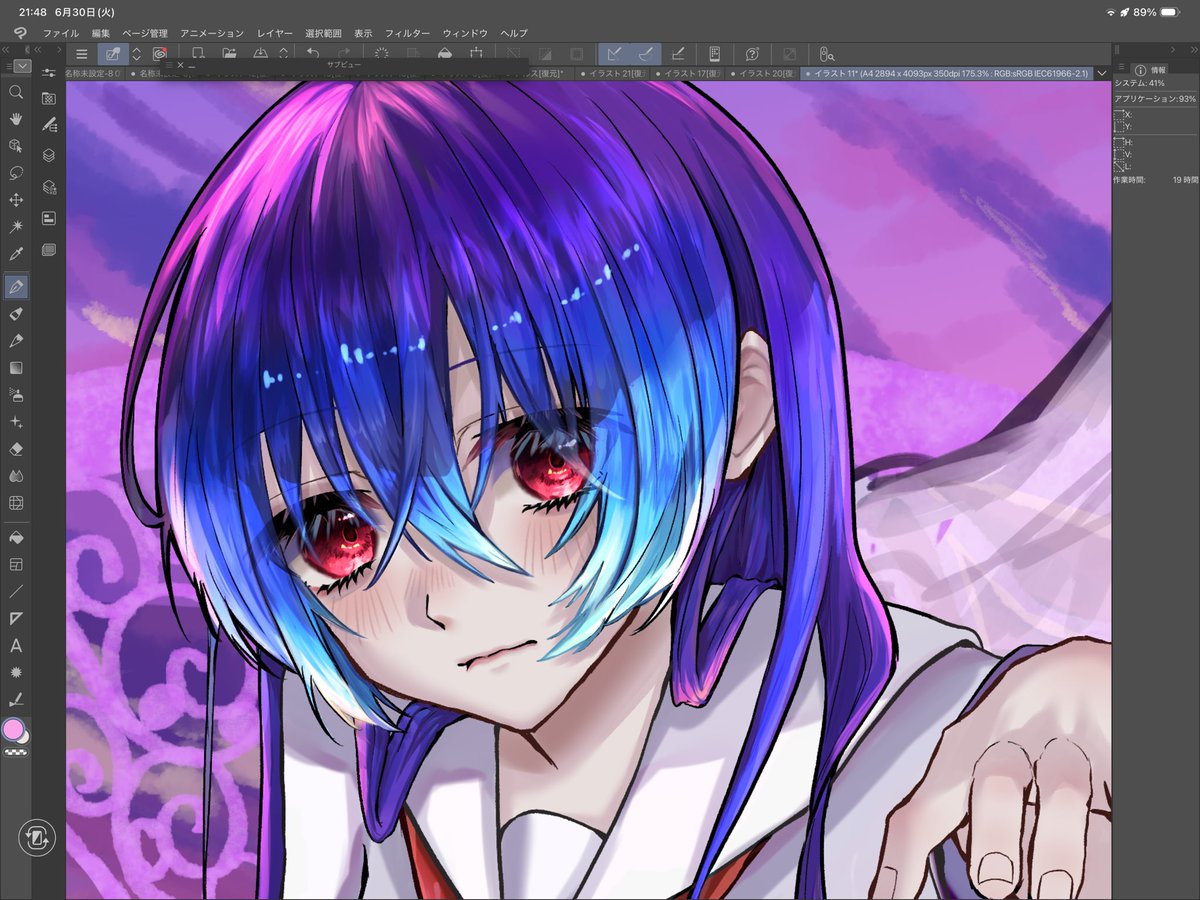Screen dimensions: 1200x900
Task: Select the Lasso selection tool
Action: click(16, 173)
